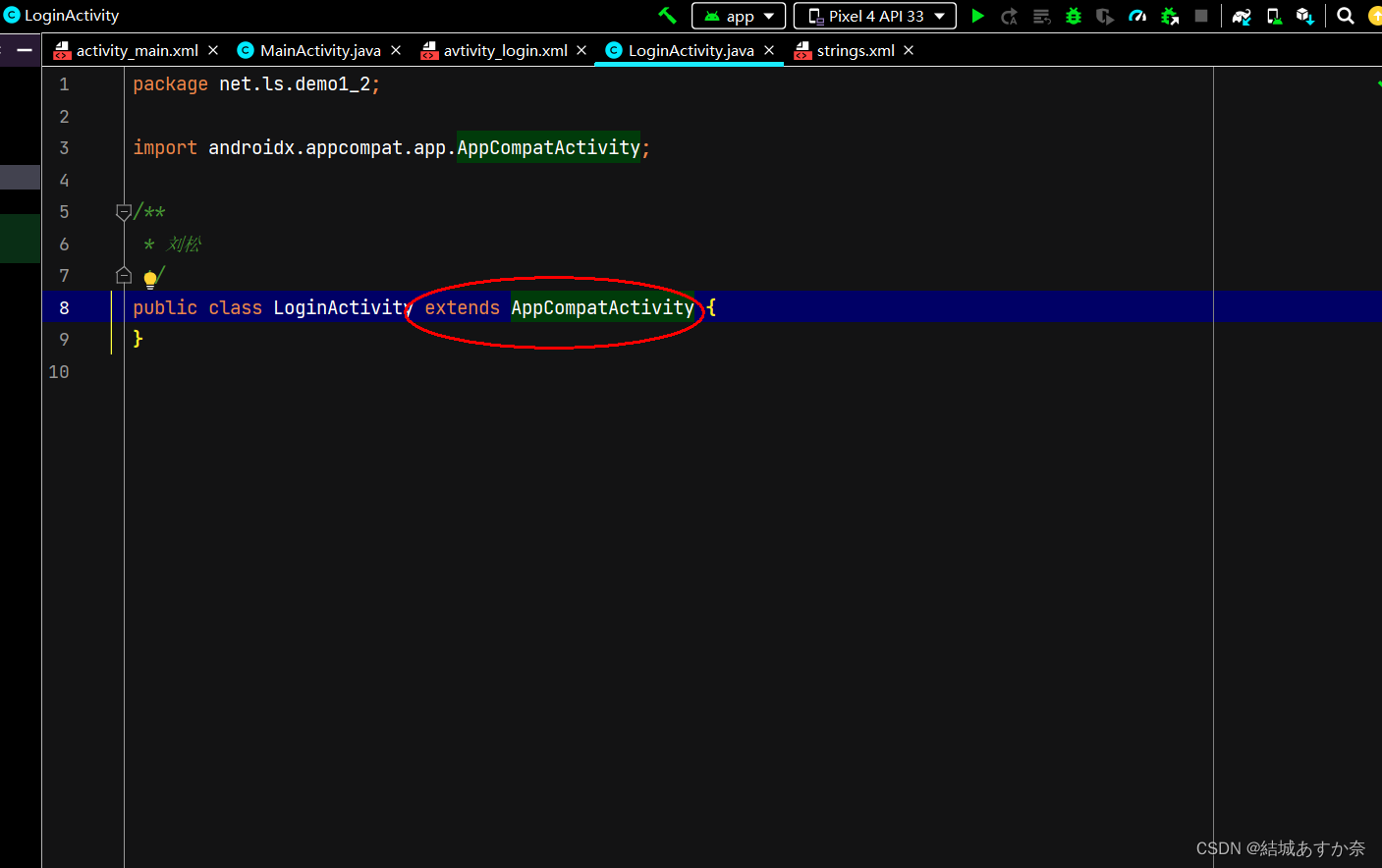Open the Device Manager icon
Image resolution: width=1382 pixels, height=868 pixels.
(x=1274, y=16)
